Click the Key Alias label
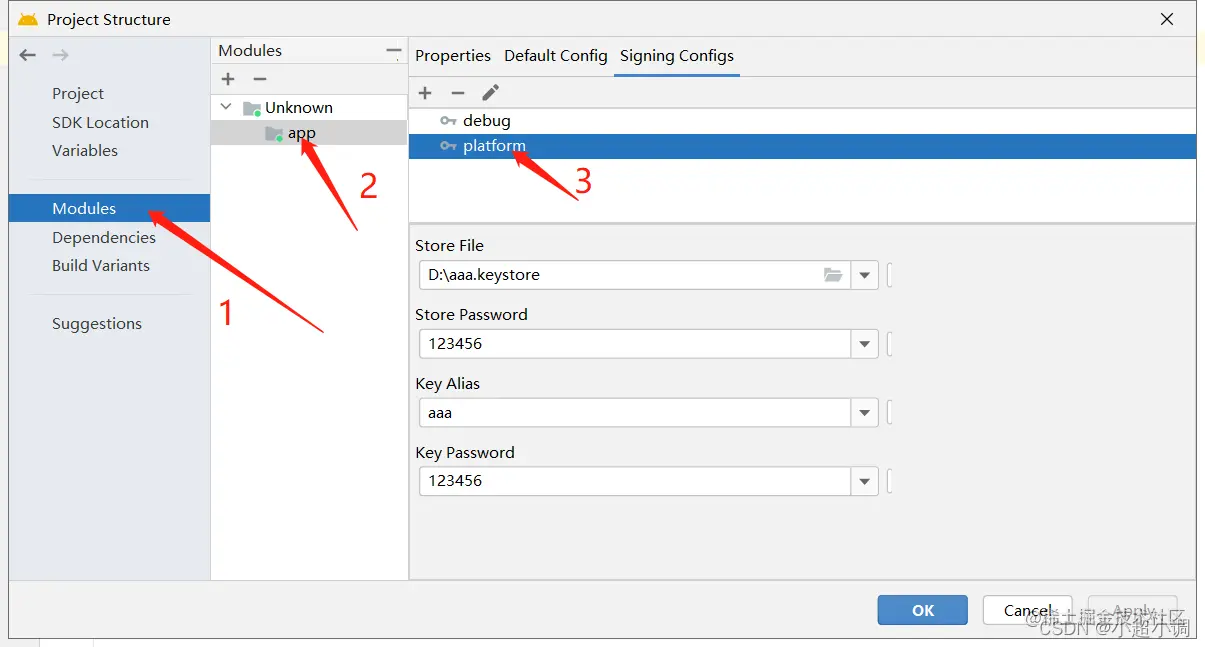Viewport: 1205px width, 647px height. click(447, 384)
